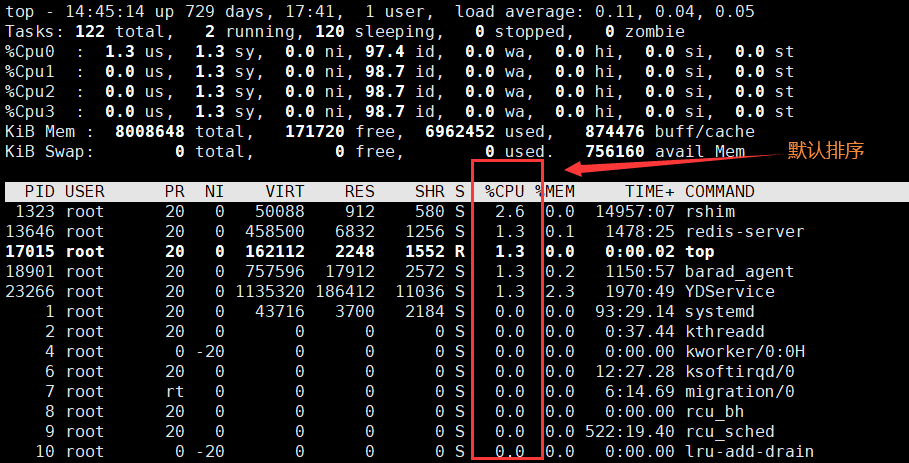Click the %Cpu0 label
Image resolution: width=909 pixels, height=463 pixels.
pos(30,51)
